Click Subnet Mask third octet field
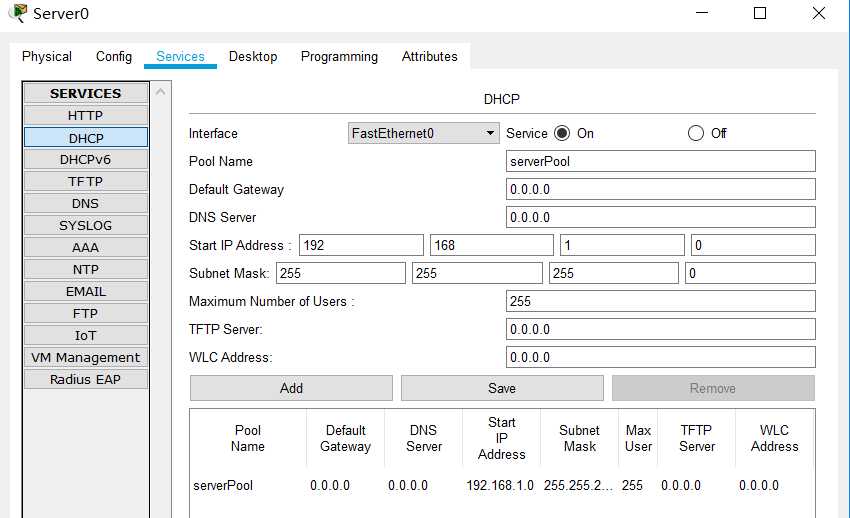This screenshot has width=850, height=518. (x=614, y=273)
